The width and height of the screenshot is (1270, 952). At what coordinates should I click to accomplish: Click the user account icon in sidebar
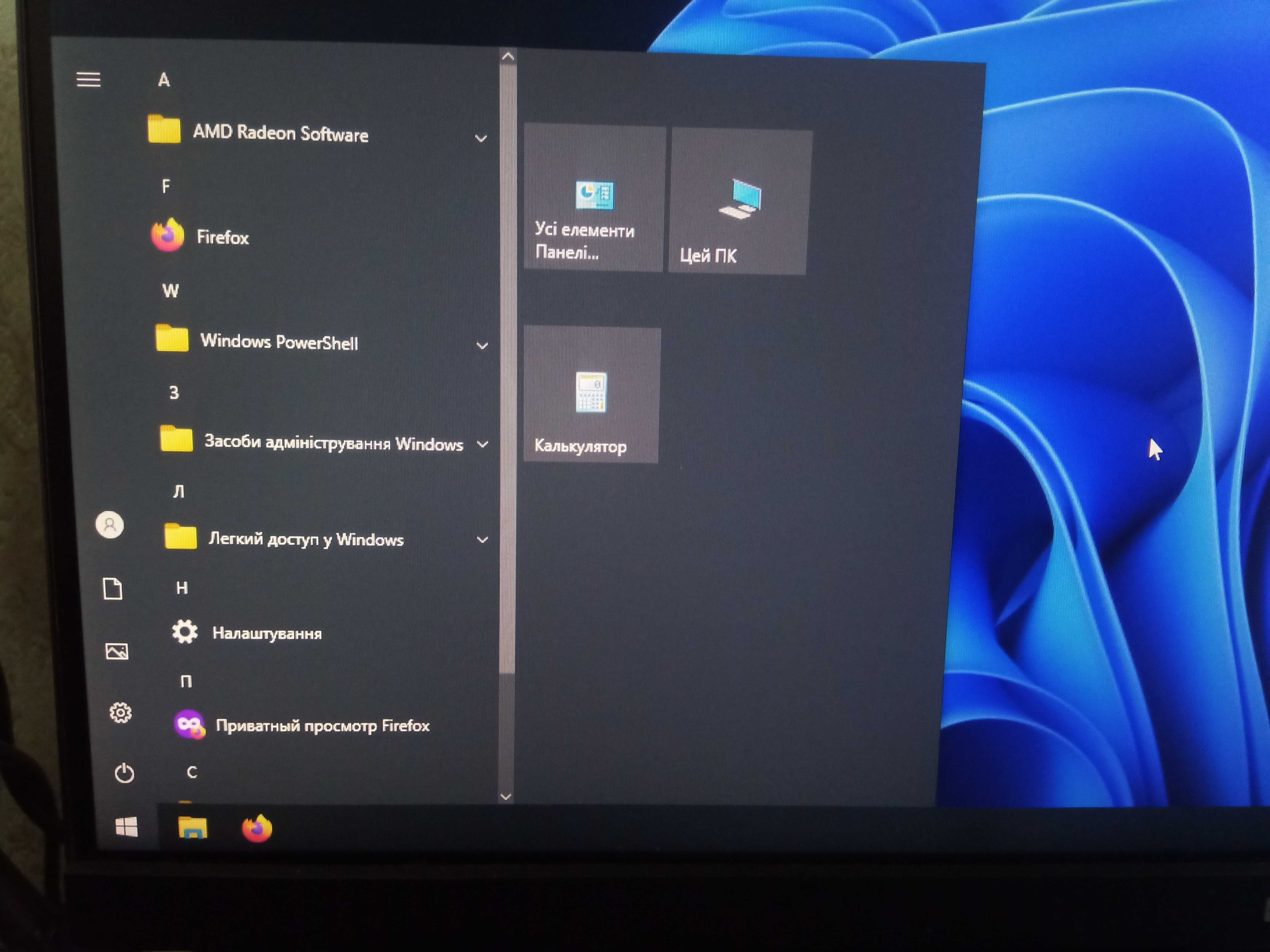tap(110, 524)
